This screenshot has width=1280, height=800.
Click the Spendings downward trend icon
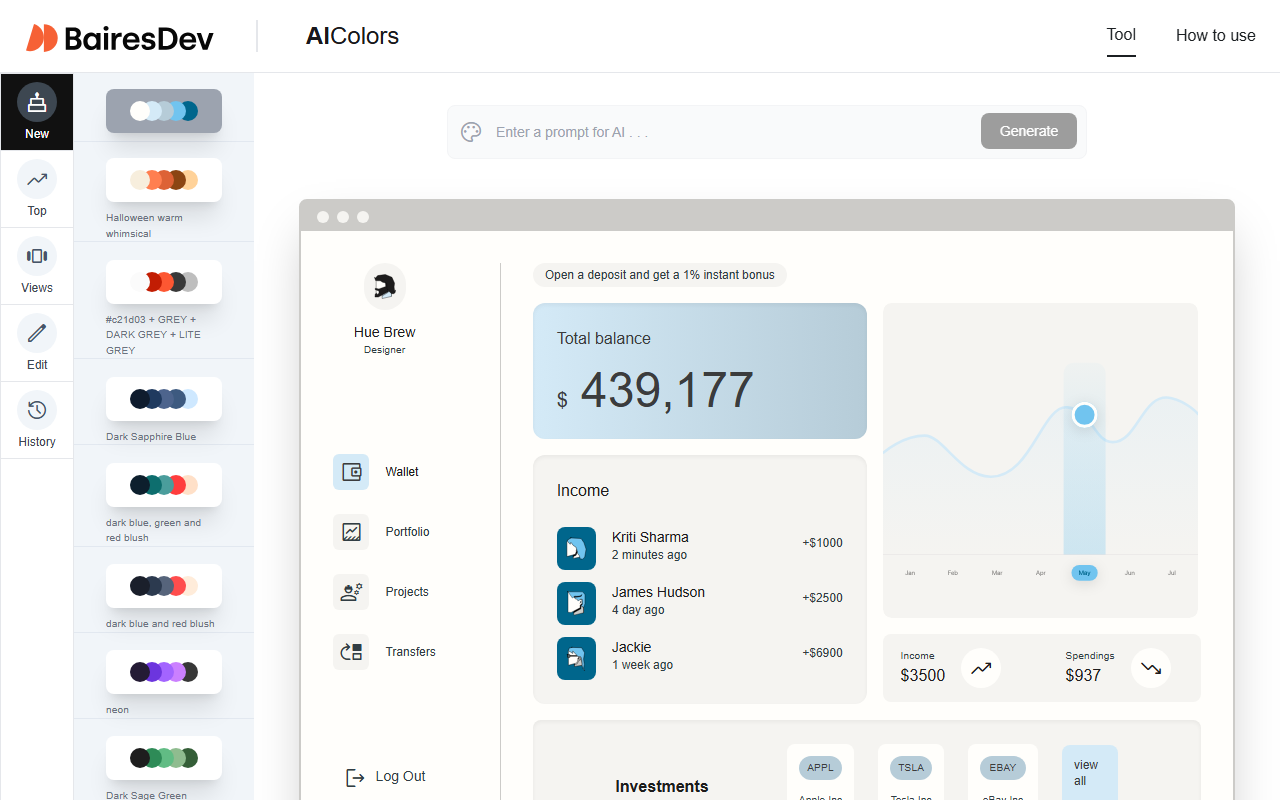point(1151,668)
